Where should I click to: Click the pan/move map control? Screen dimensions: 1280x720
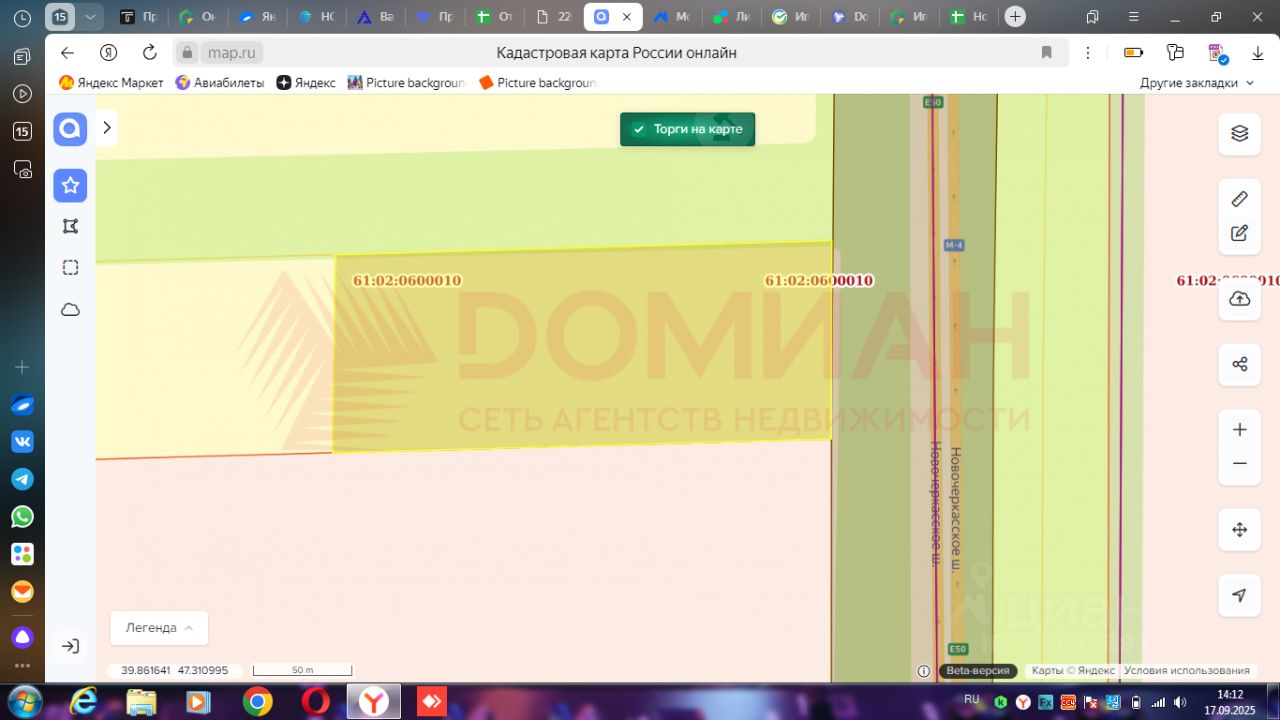click(1239, 530)
